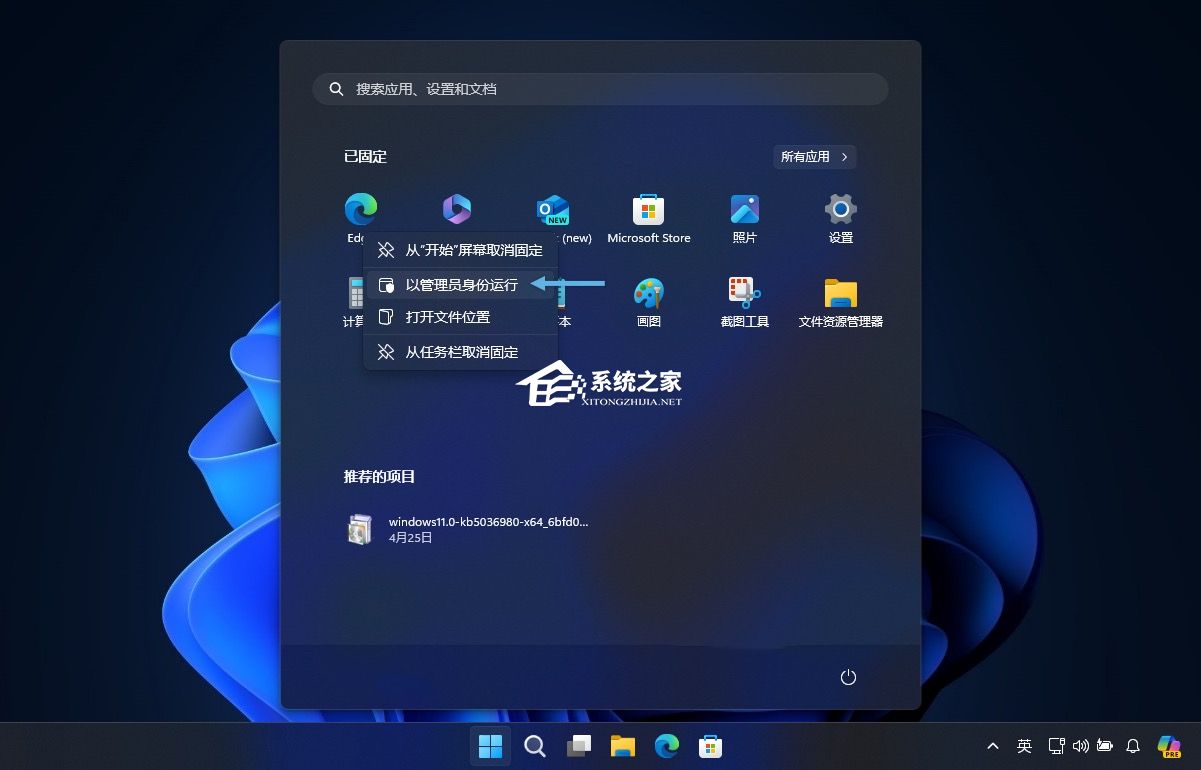Screen dimensions: 1201x770
Task: Expand hidden system tray icons chevron
Action: [992, 746]
